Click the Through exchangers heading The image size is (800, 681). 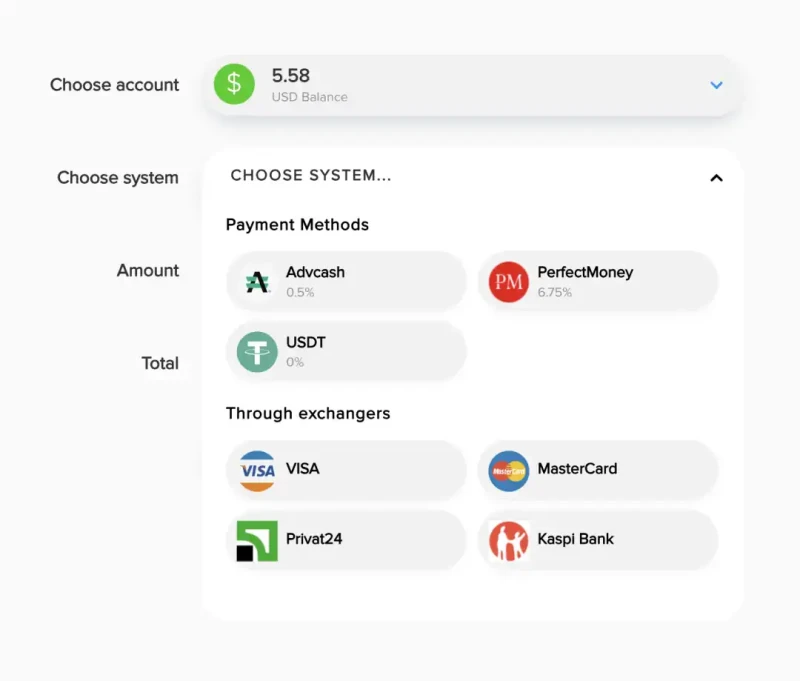coord(308,413)
